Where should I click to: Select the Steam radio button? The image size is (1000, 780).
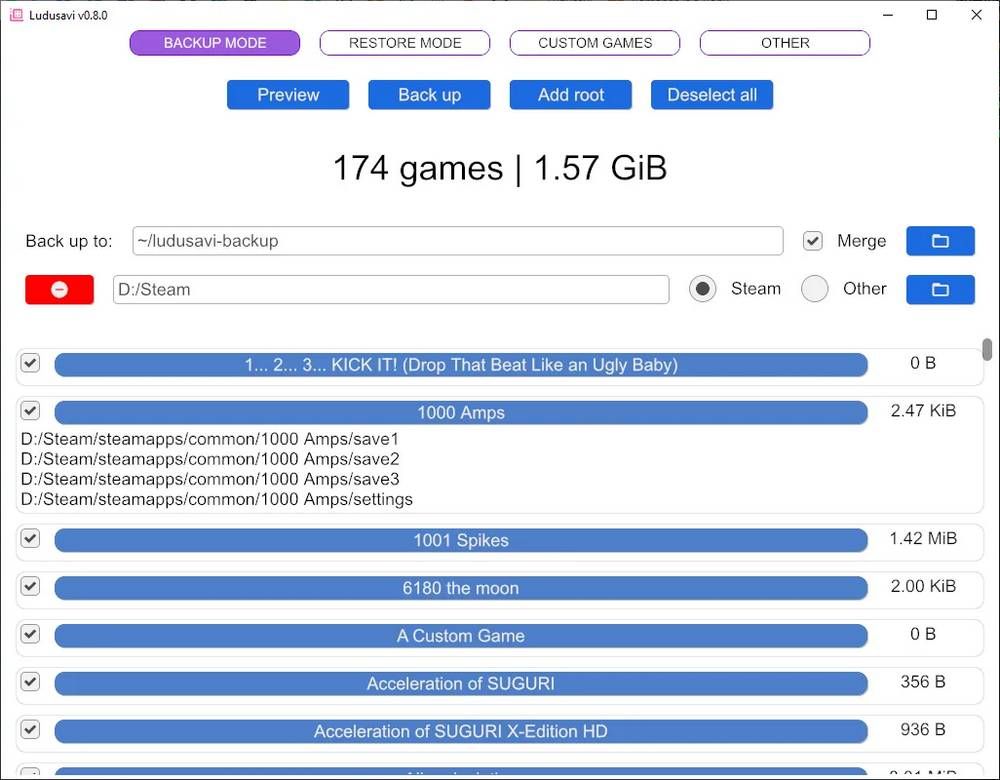tap(703, 289)
